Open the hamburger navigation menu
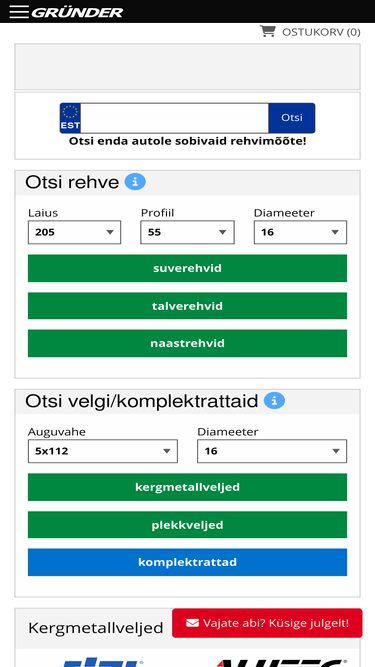 pos(19,12)
